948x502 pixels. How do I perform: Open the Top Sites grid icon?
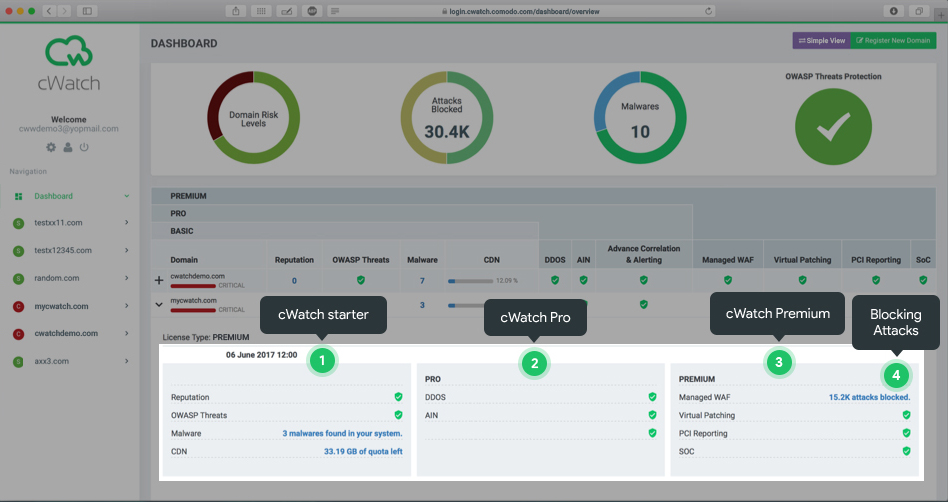261,11
